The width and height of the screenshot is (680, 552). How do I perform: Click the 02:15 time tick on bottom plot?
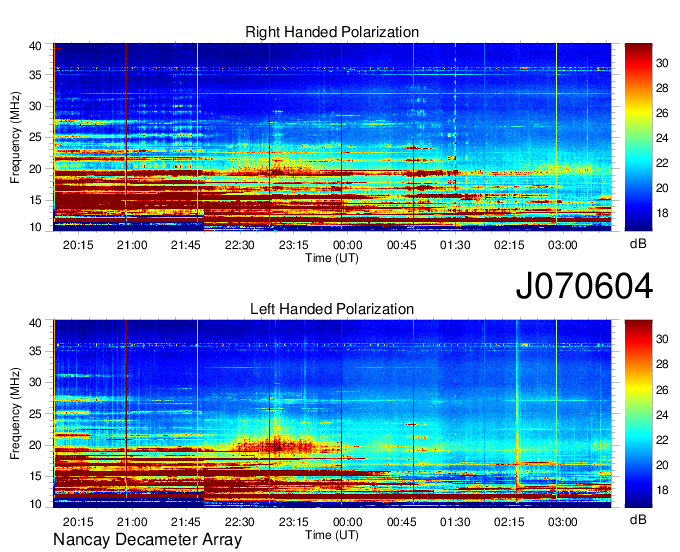tap(509, 522)
